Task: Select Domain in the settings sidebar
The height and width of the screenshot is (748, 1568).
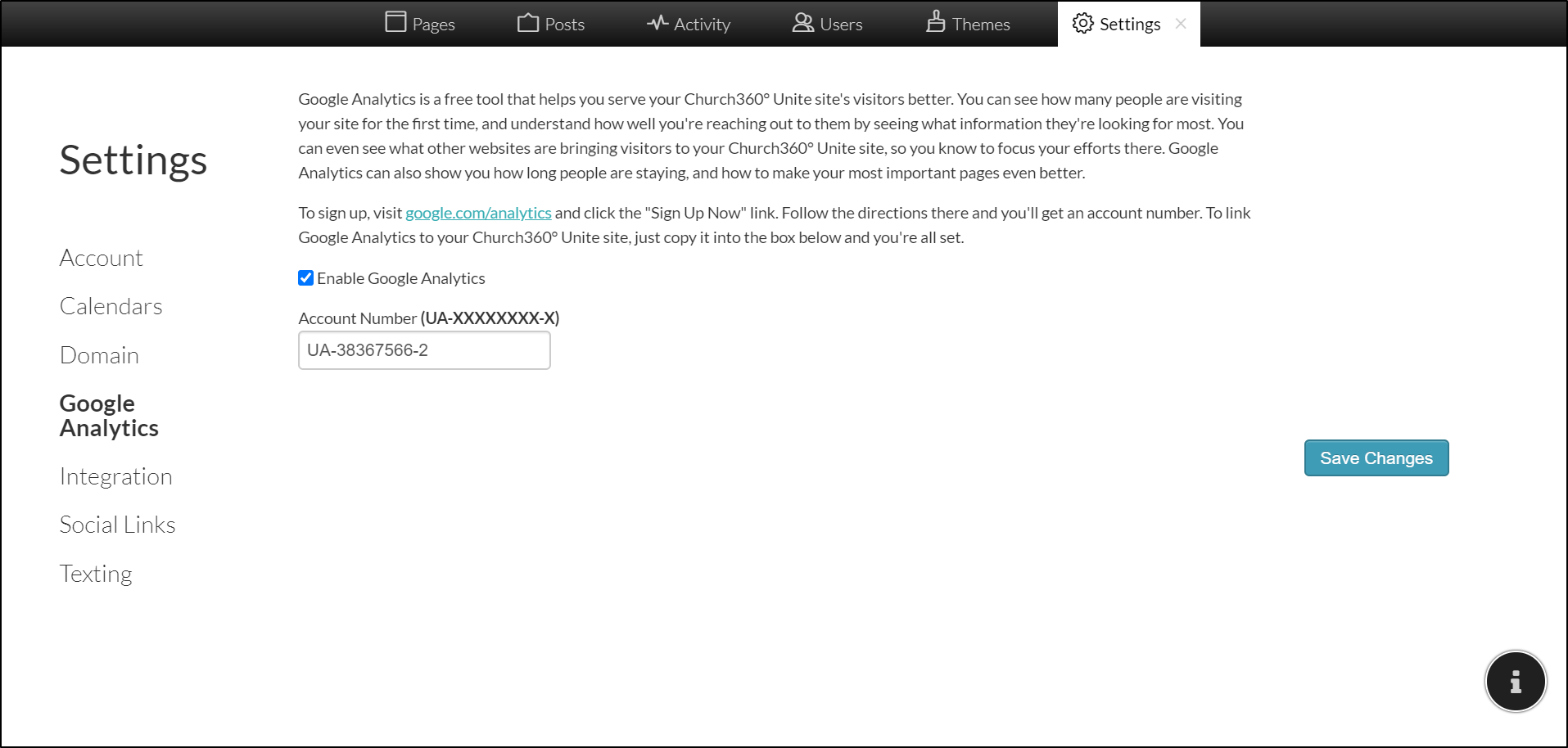Action: (99, 355)
